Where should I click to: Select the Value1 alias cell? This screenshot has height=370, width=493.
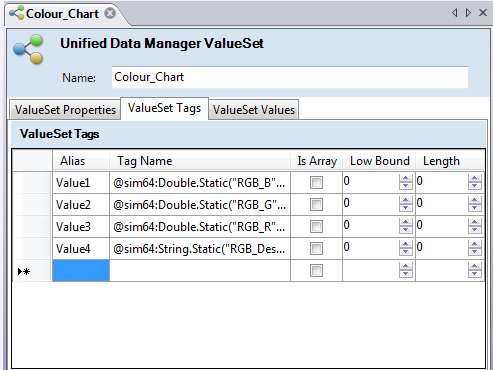click(x=81, y=182)
